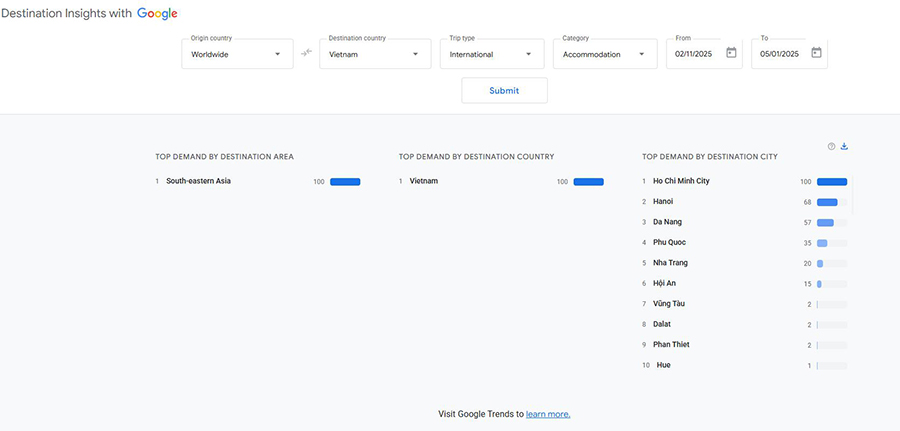Click the swap origin and destination arrows icon
This screenshot has width=900, height=431.
coord(307,53)
